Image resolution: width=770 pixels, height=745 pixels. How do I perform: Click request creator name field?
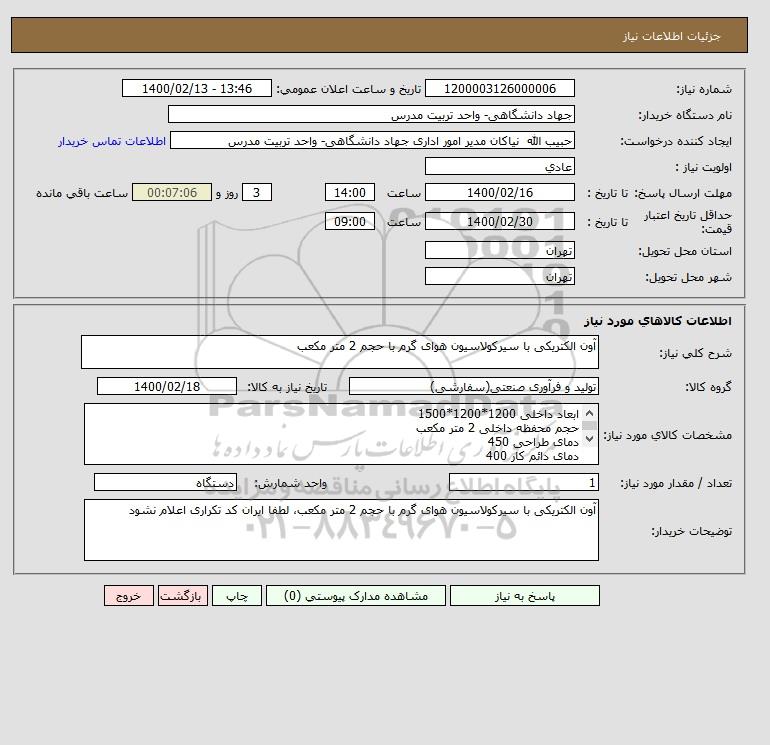[372, 140]
